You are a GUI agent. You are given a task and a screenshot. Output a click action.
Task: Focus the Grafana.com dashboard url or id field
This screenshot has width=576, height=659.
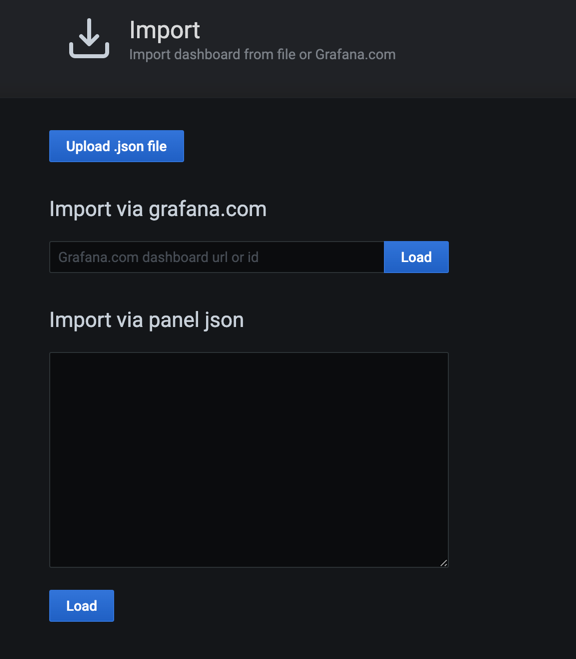tap(217, 257)
